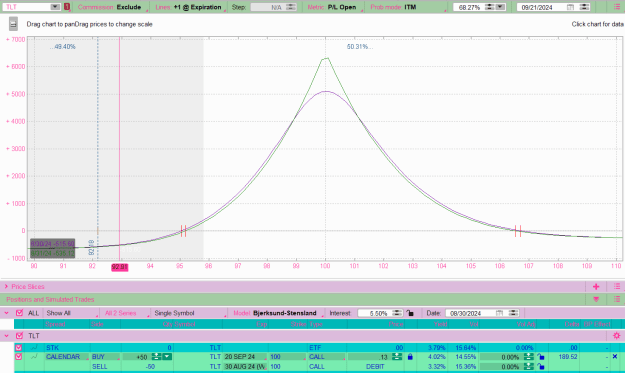Open the TLT symbol dropdown
Viewport: 625px width, 373px height.
tap(55, 7)
